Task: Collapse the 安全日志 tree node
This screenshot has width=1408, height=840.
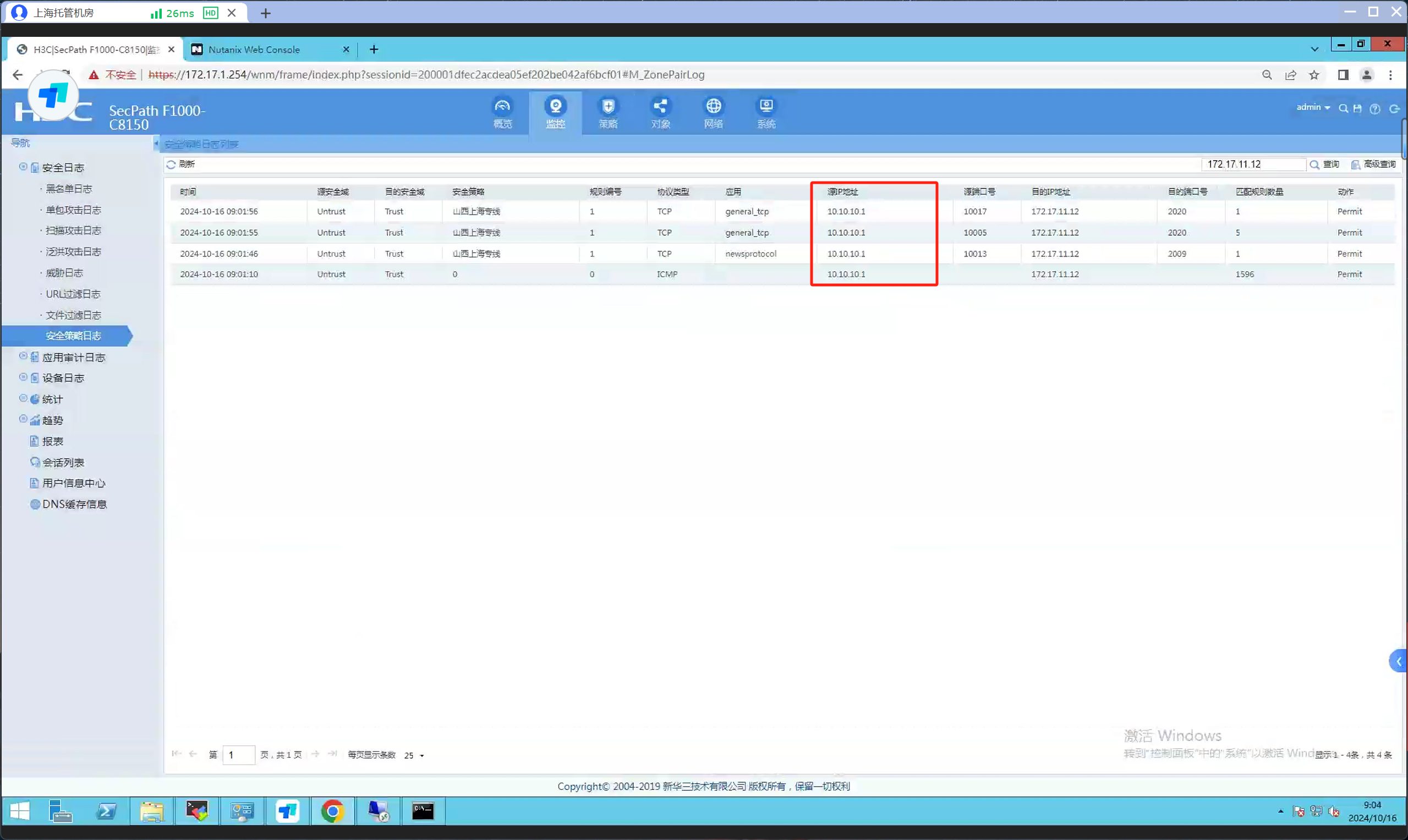Action: coord(23,167)
